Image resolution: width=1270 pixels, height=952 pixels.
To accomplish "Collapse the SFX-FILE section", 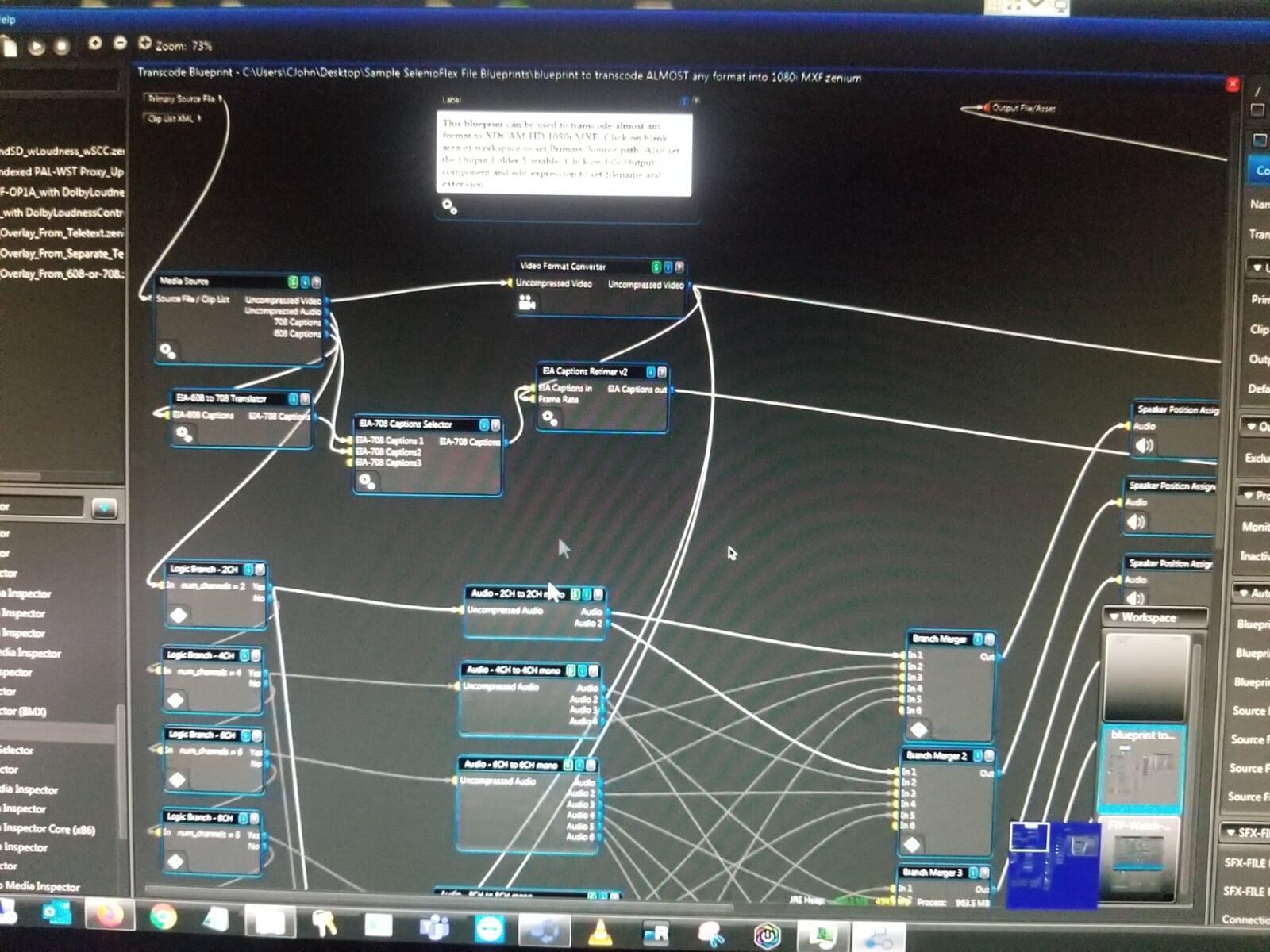I will (x=1230, y=832).
